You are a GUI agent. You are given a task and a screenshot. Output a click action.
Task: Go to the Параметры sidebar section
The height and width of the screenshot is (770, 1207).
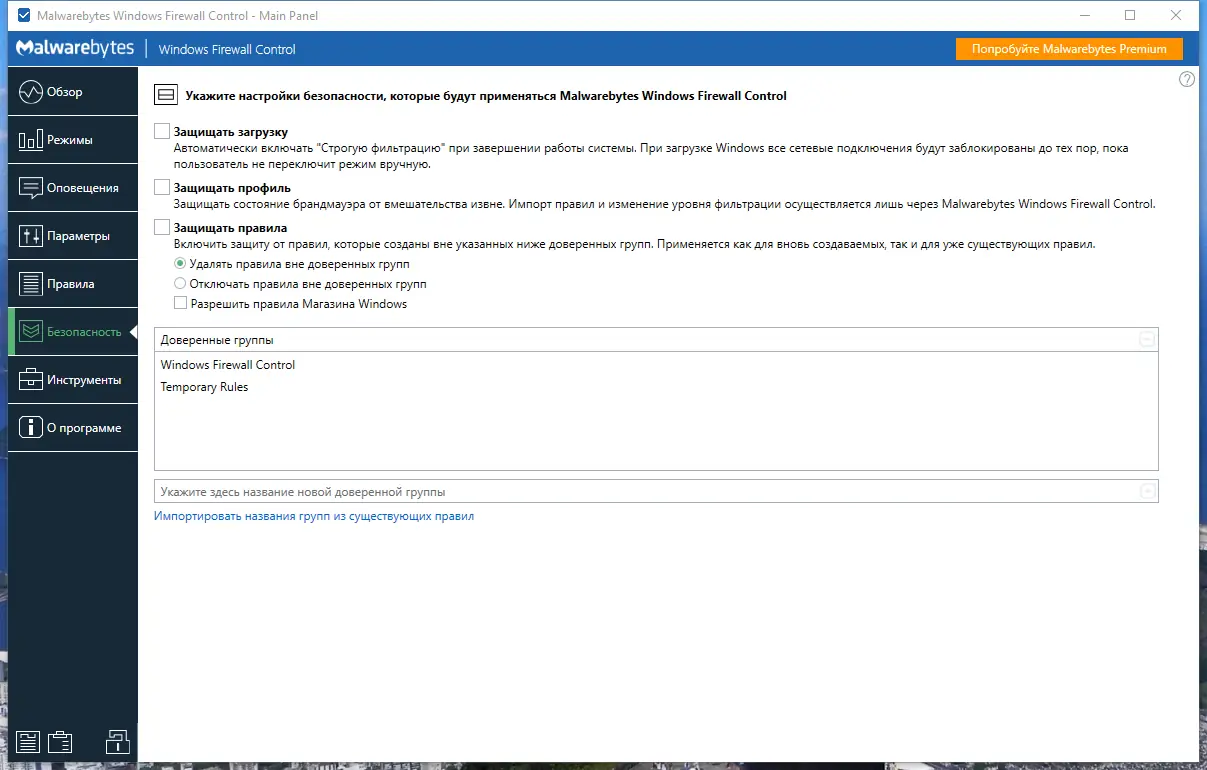coord(72,236)
